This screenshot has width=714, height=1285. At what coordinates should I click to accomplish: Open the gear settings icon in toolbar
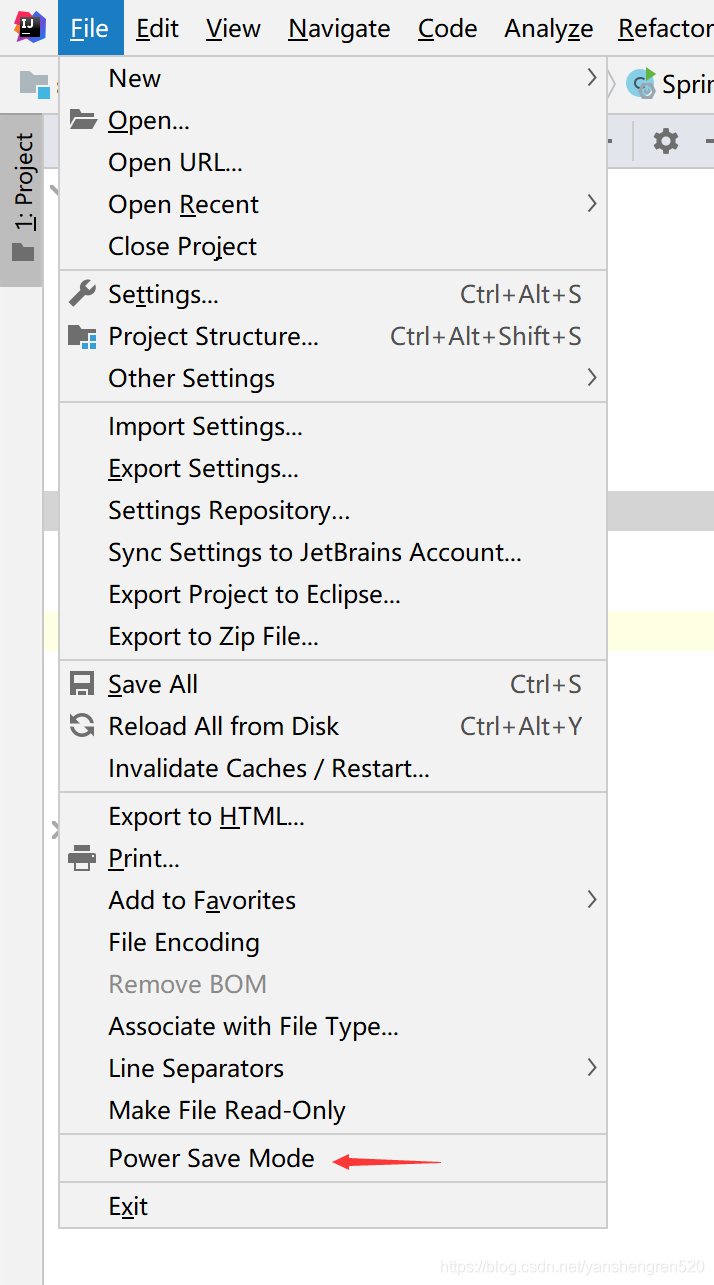point(666,141)
